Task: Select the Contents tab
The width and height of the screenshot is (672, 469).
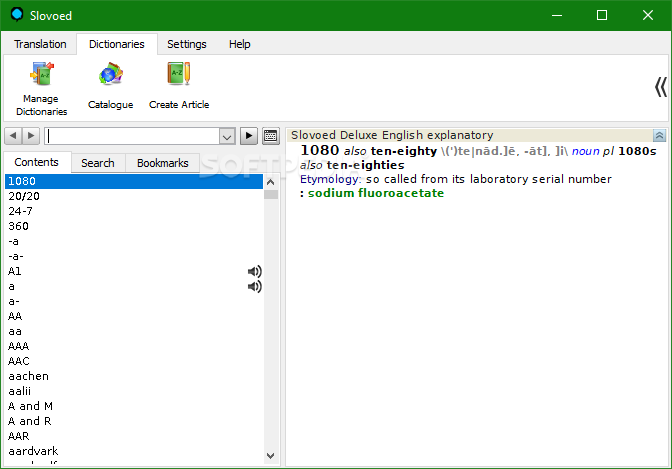Action: point(36,162)
